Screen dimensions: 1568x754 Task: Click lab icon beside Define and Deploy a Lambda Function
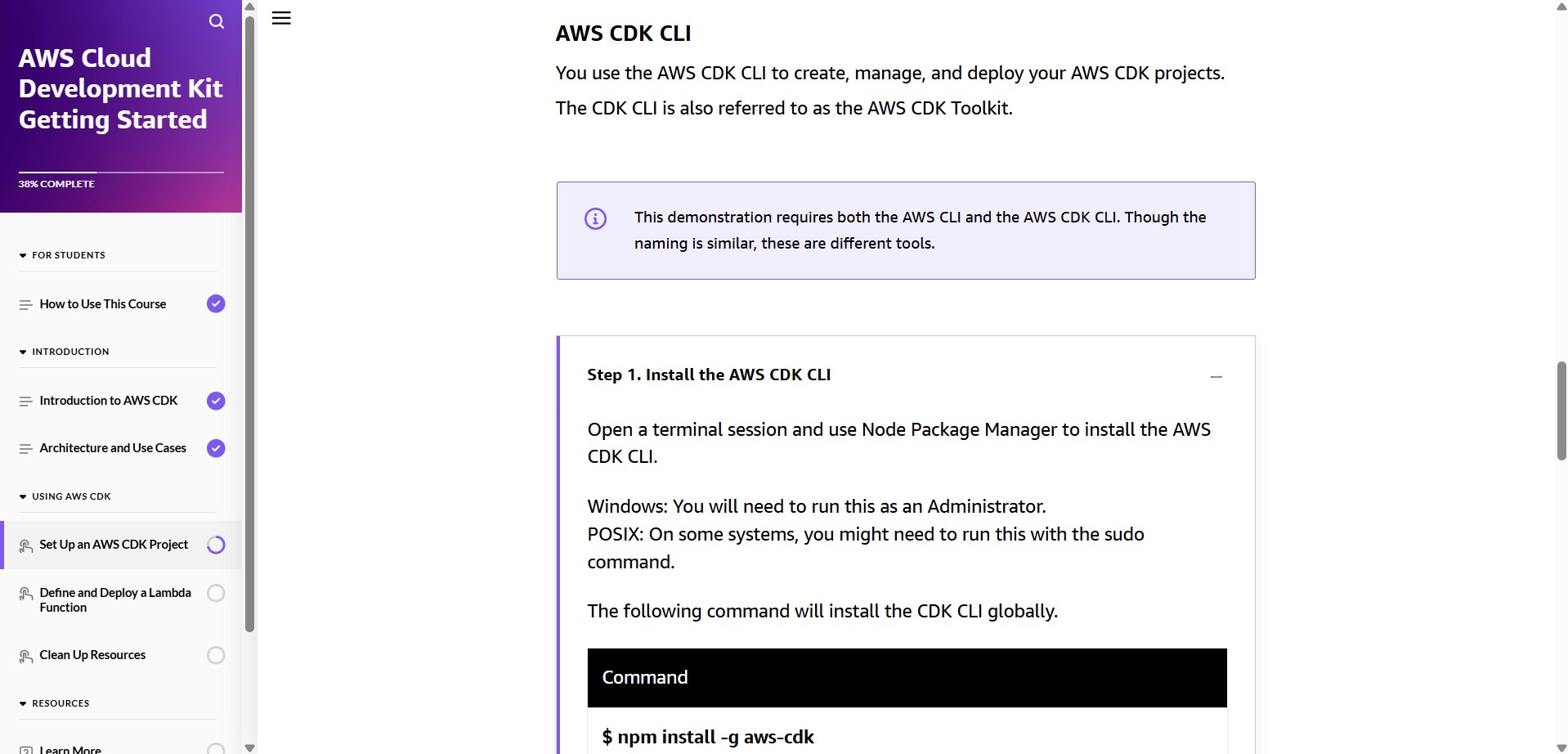pos(25,595)
